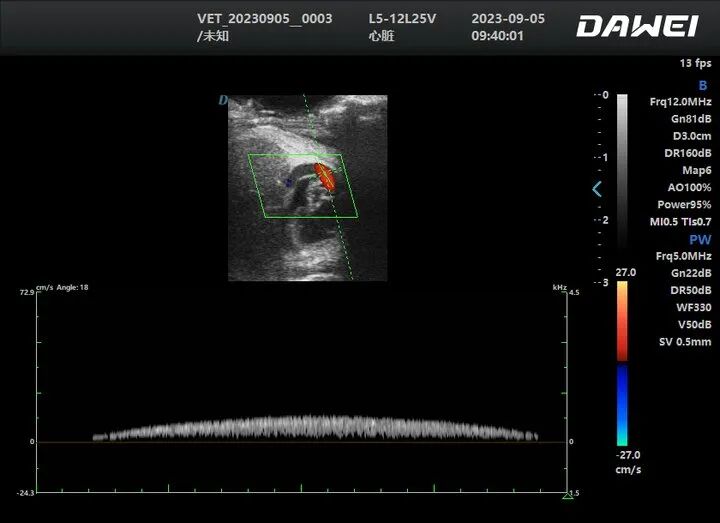Click the grayscale map bar
The image size is (720, 523).
622,170
